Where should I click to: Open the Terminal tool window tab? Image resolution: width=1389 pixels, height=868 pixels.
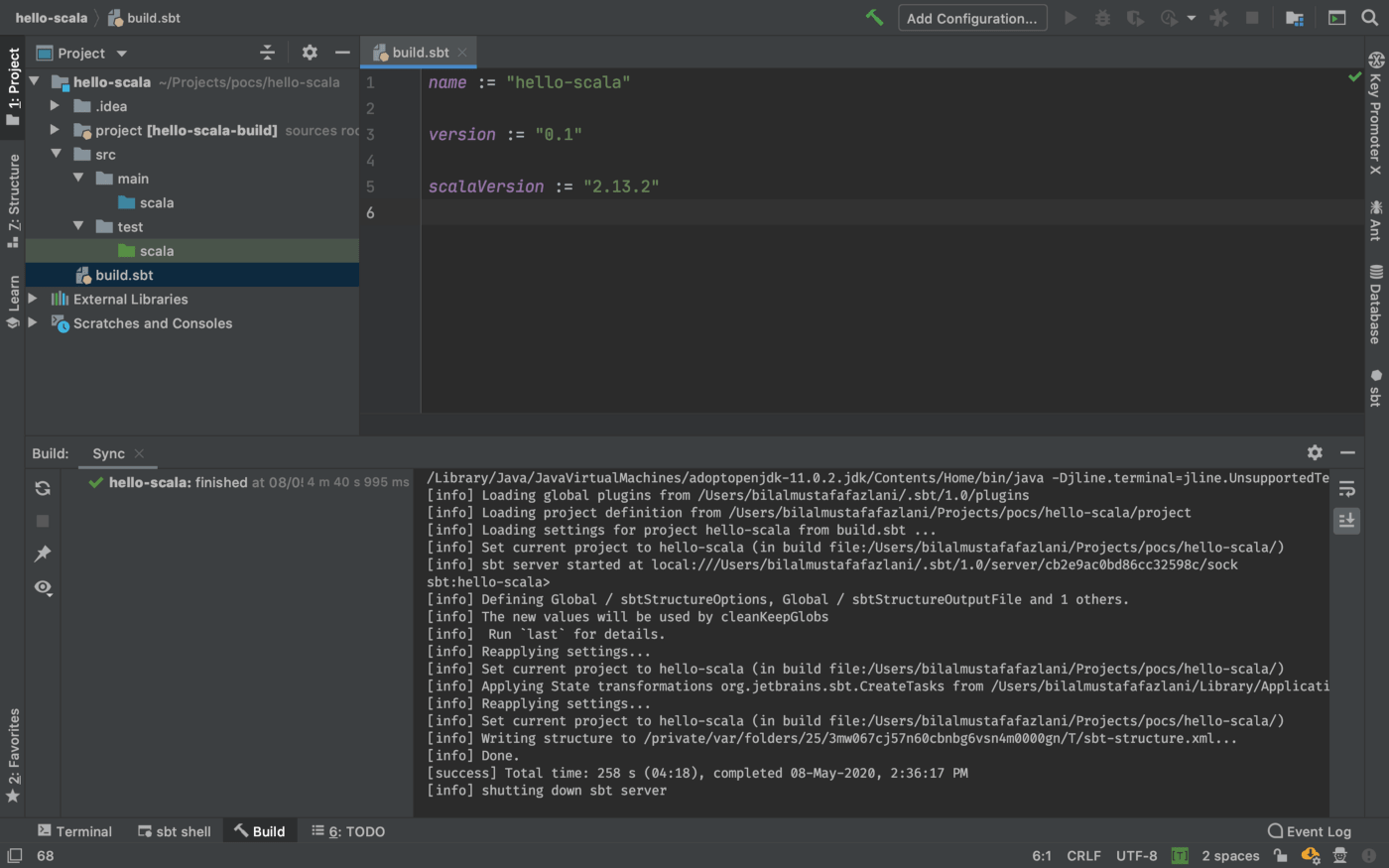click(x=74, y=831)
